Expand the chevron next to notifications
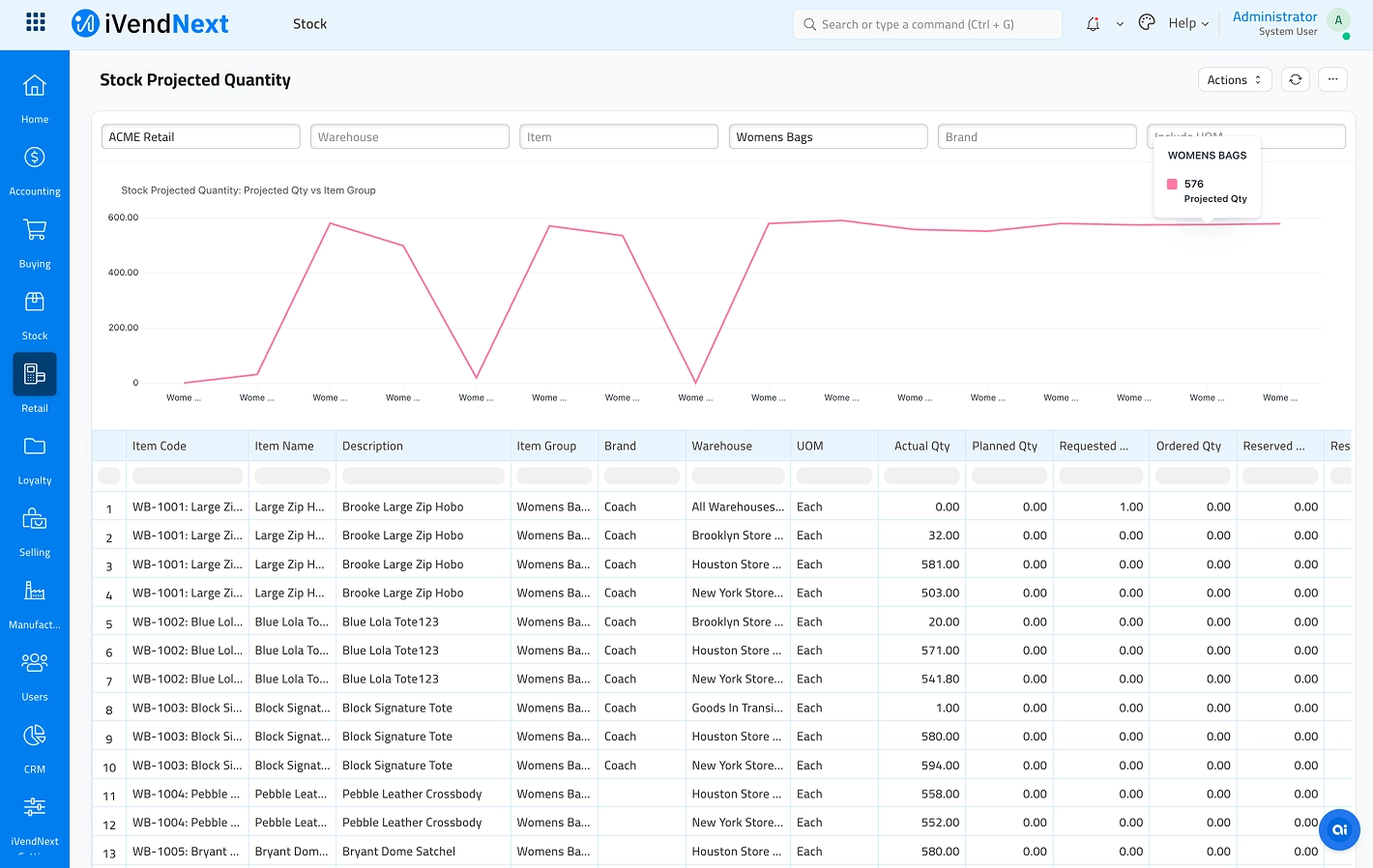1373x868 pixels. pyautogui.click(x=1120, y=24)
